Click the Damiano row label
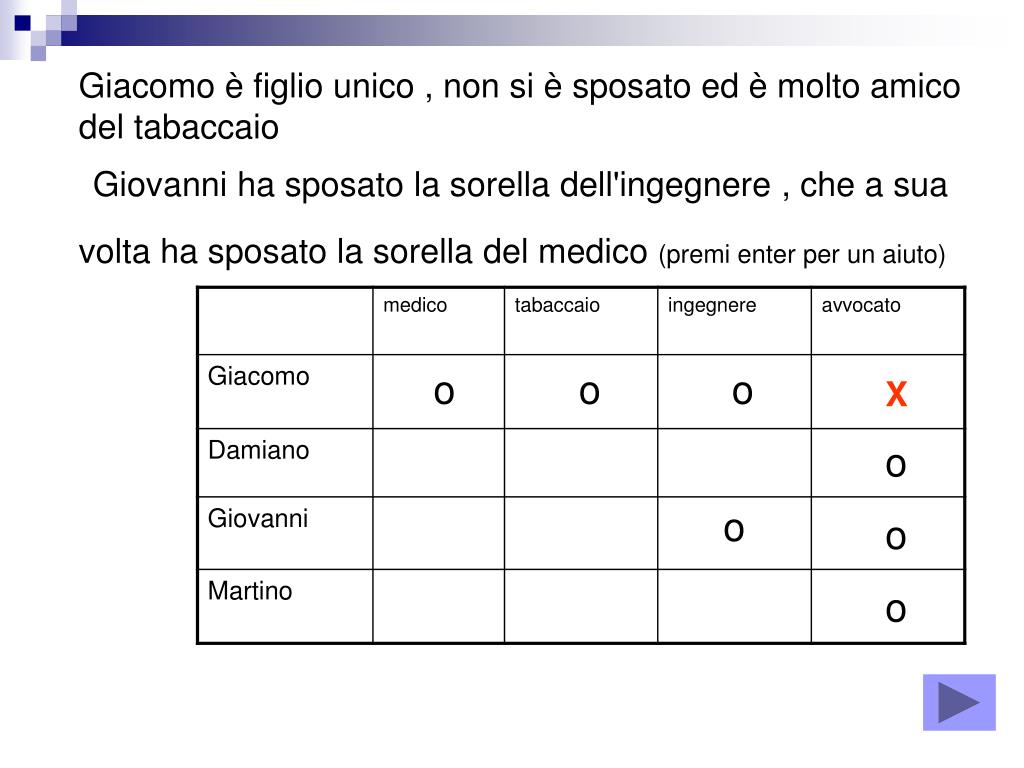This screenshot has width=1024, height=768. coord(259,450)
